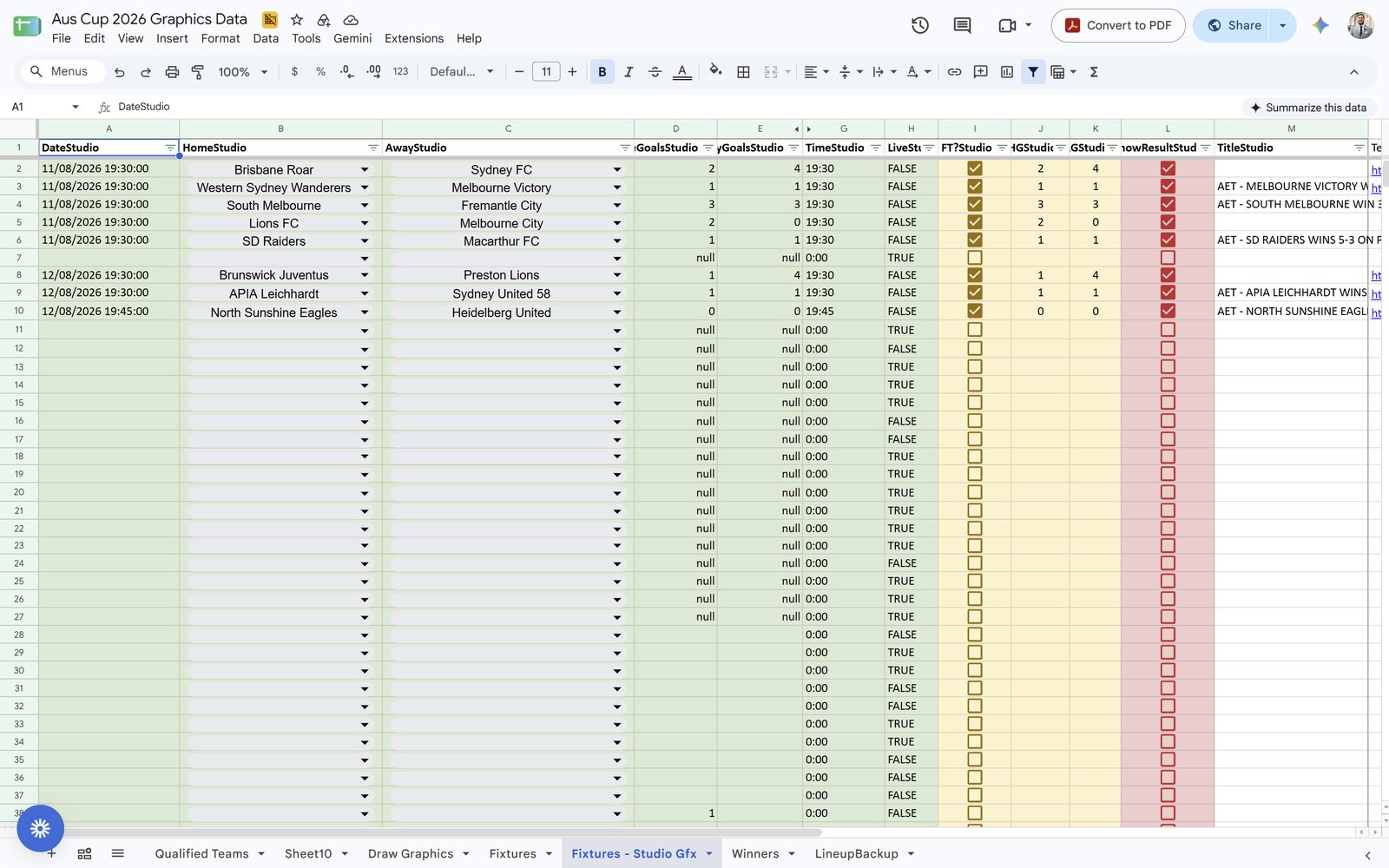Viewport: 1389px width, 868px height.
Task: Uncheck FT?Studio checkbox for Brisbane Roar row
Action: click(974, 168)
